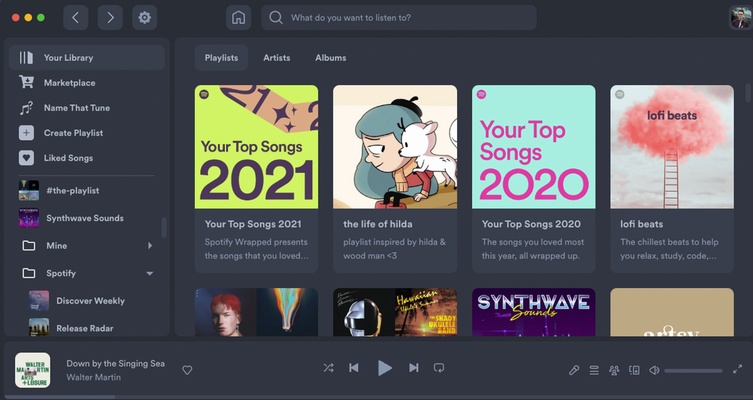Open the connect to device icon
Viewport: 753px width, 400px height.
[634, 370]
